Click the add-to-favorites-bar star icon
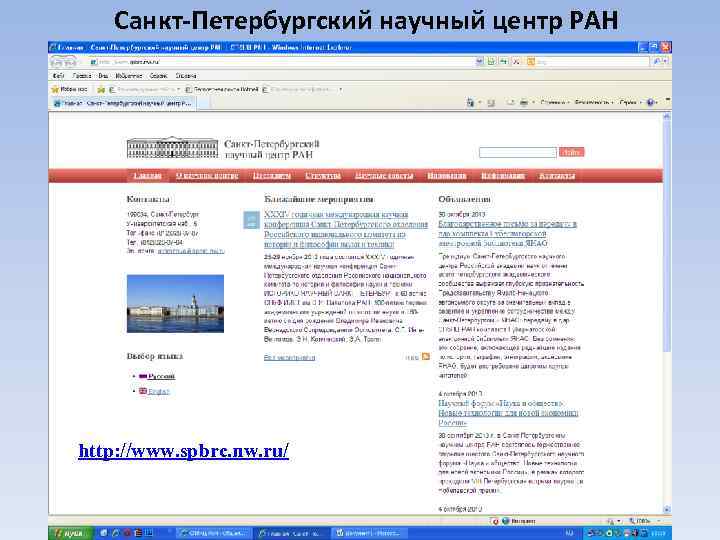The image size is (720, 540). pyautogui.click(x=101, y=90)
